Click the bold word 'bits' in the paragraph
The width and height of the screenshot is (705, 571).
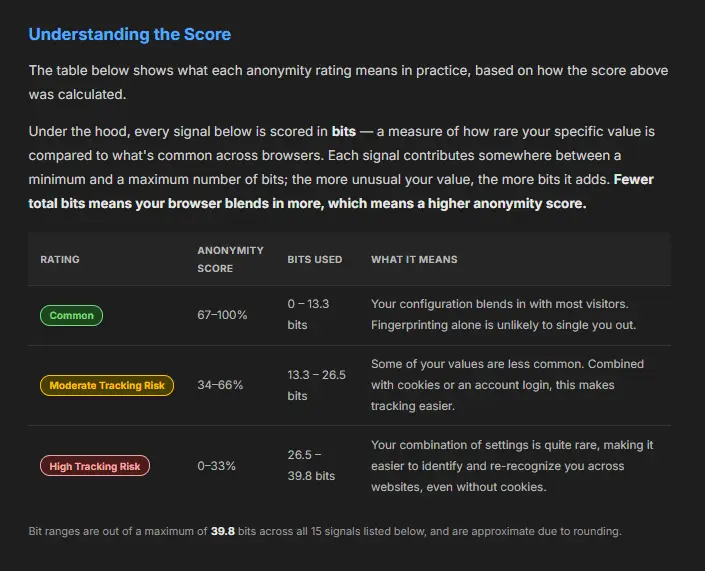(x=344, y=131)
